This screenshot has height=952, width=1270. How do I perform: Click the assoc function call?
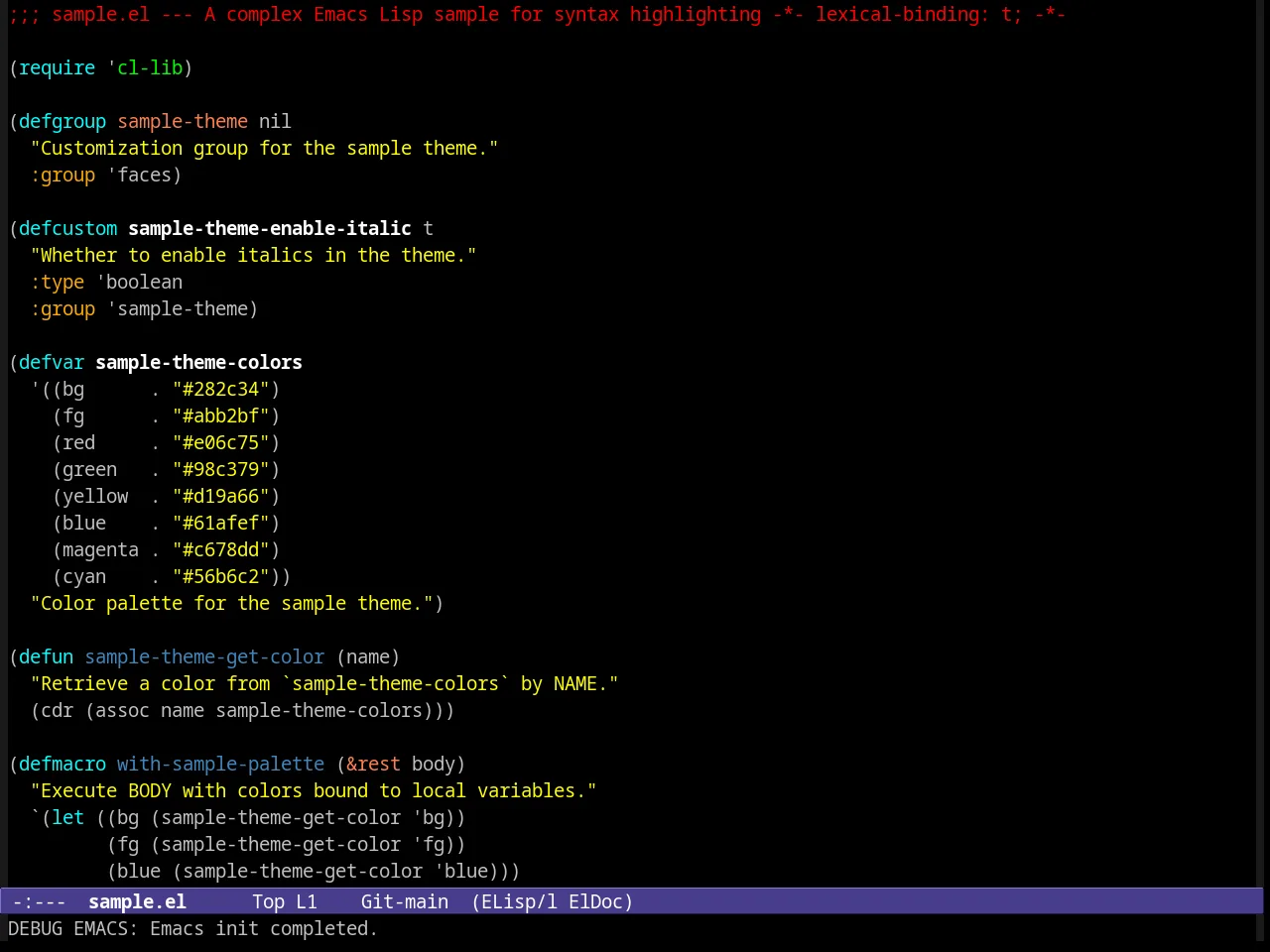pos(122,710)
